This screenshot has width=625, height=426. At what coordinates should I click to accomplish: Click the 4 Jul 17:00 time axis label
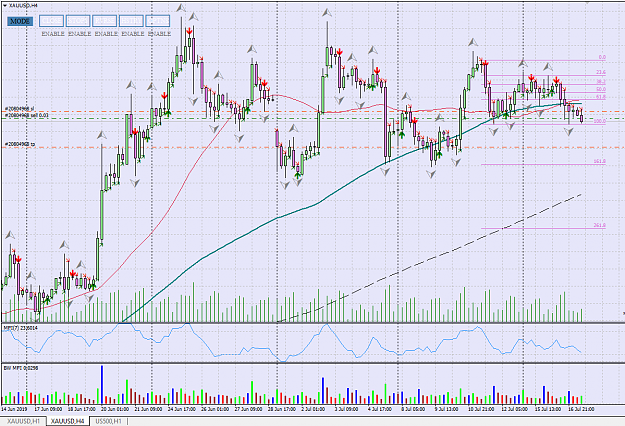381,409
